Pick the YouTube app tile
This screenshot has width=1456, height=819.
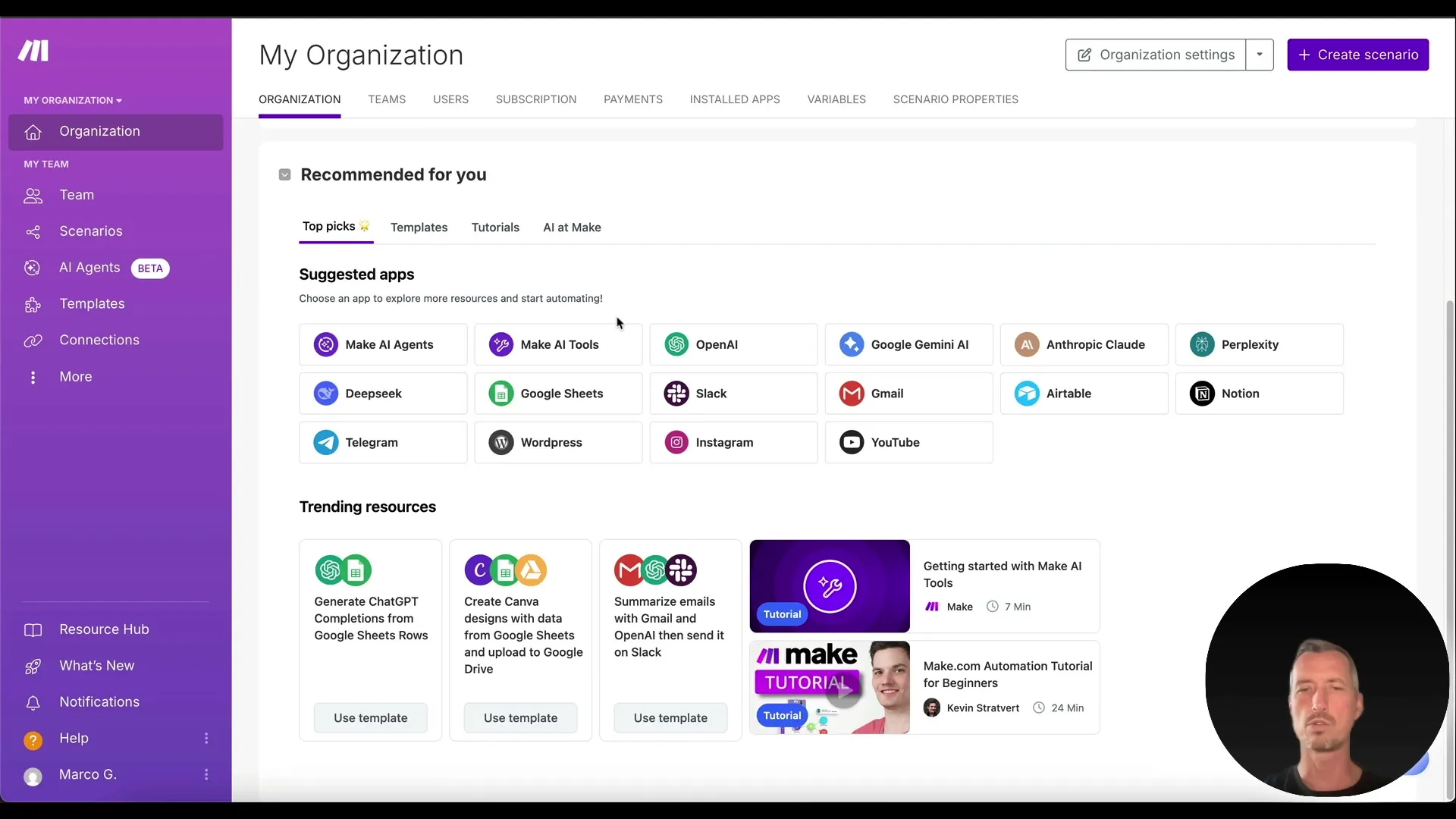pos(909,442)
